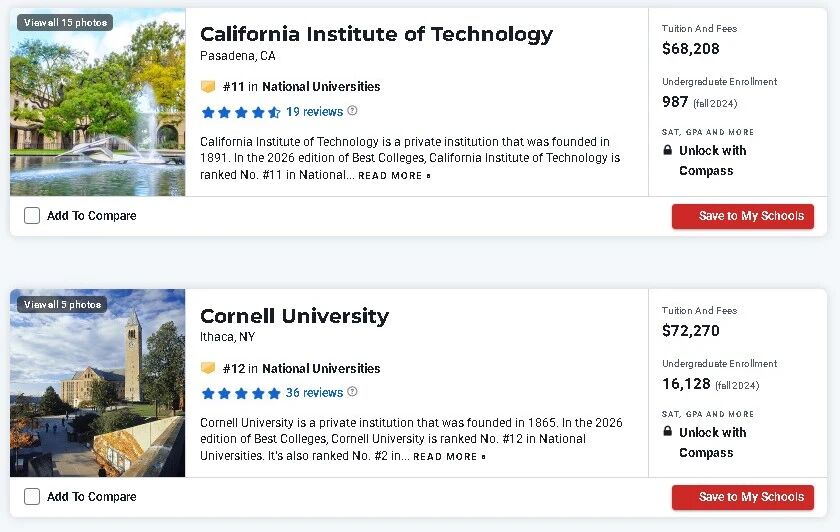Screen dimensions: 840x532
Task: Click the Caltech star rating
Action: (240, 112)
